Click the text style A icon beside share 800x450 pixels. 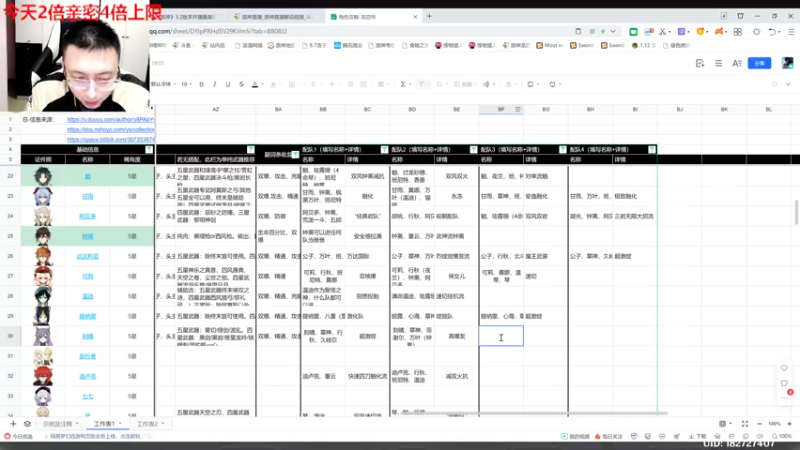click(737, 63)
